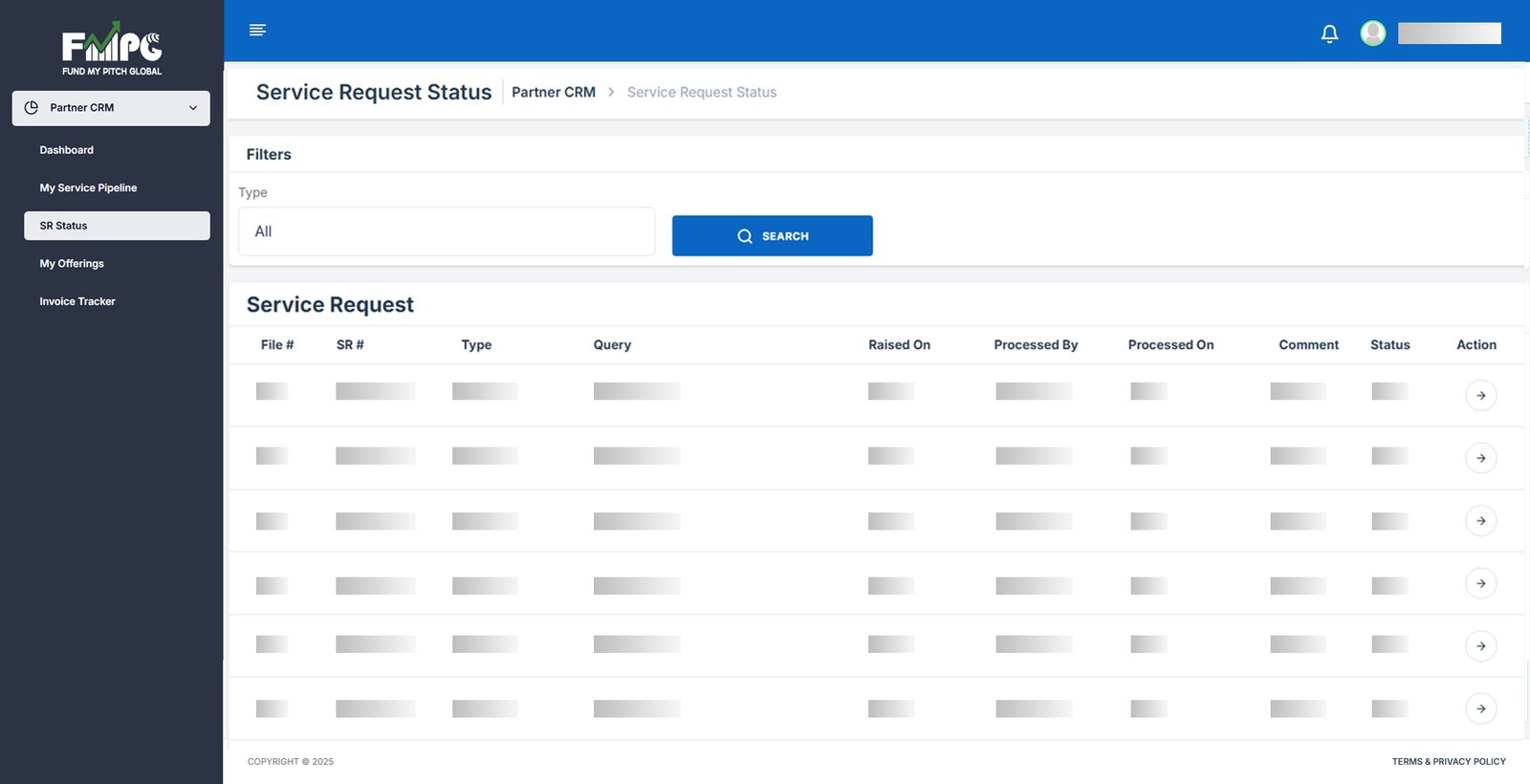The width and height of the screenshot is (1530, 784).
Task: Open the notifications bell
Action: click(1329, 34)
